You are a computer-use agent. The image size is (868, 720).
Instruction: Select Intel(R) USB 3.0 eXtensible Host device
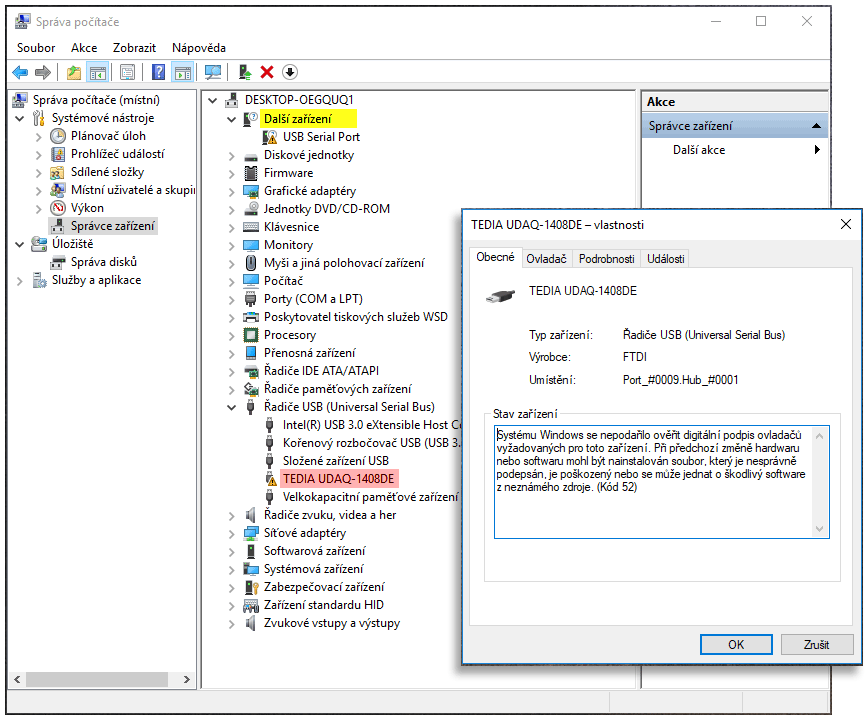click(371, 425)
